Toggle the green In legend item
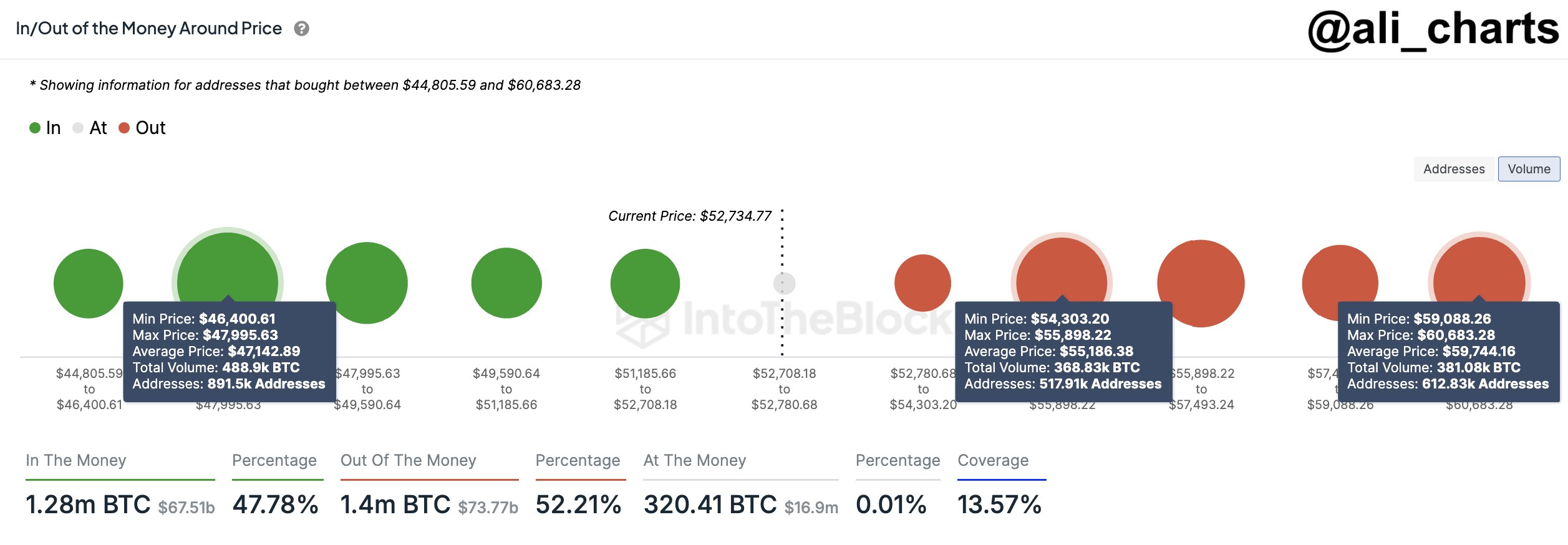The image size is (1568, 545). [45, 128]
